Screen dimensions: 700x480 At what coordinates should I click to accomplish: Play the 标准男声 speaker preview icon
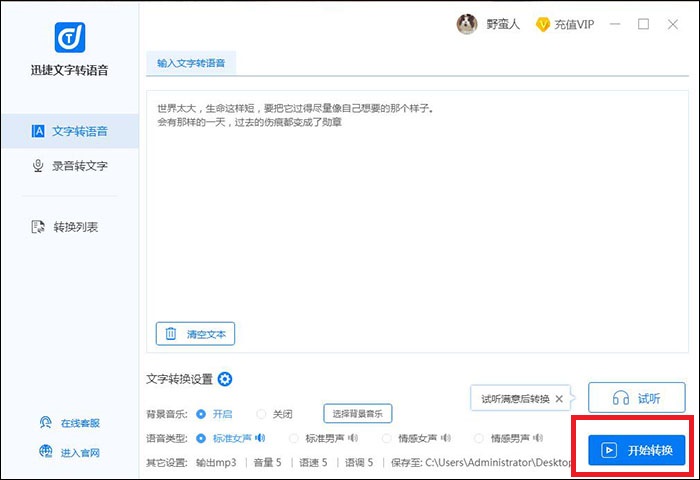(352, 437)
